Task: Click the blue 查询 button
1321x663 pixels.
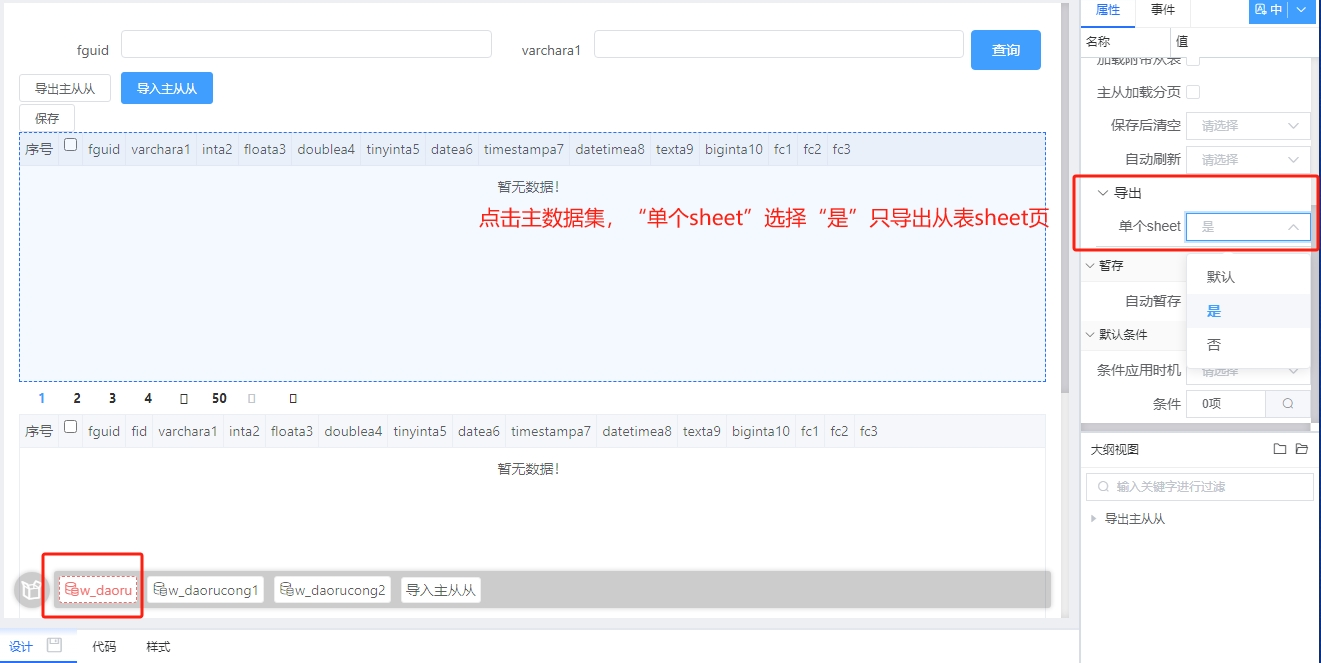Action: pos(1005,50)
